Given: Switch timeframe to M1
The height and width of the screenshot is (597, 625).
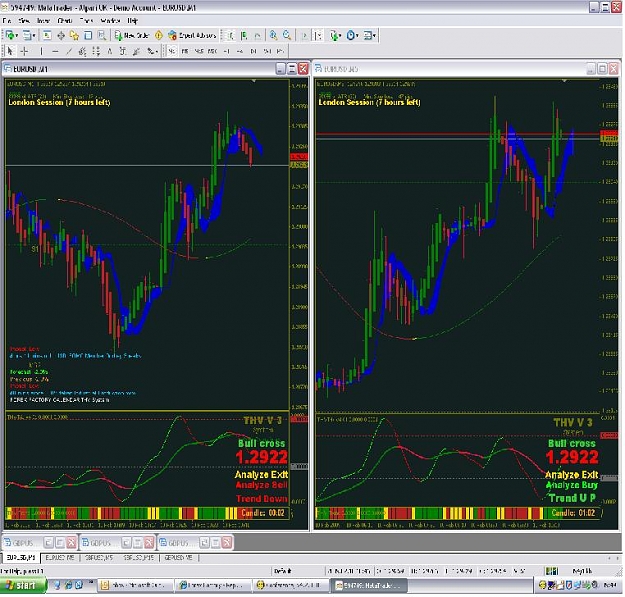Looking at the screenshot, I should [x=172, y=51].
